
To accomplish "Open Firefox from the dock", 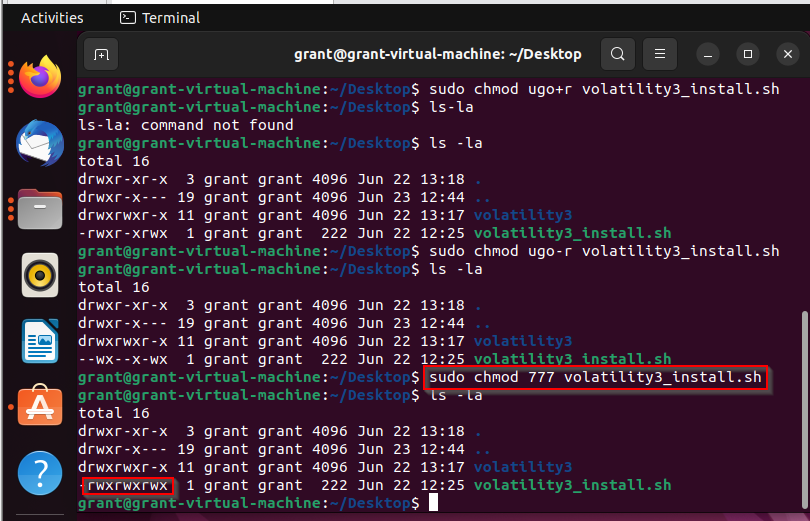I will coord(40,77).
